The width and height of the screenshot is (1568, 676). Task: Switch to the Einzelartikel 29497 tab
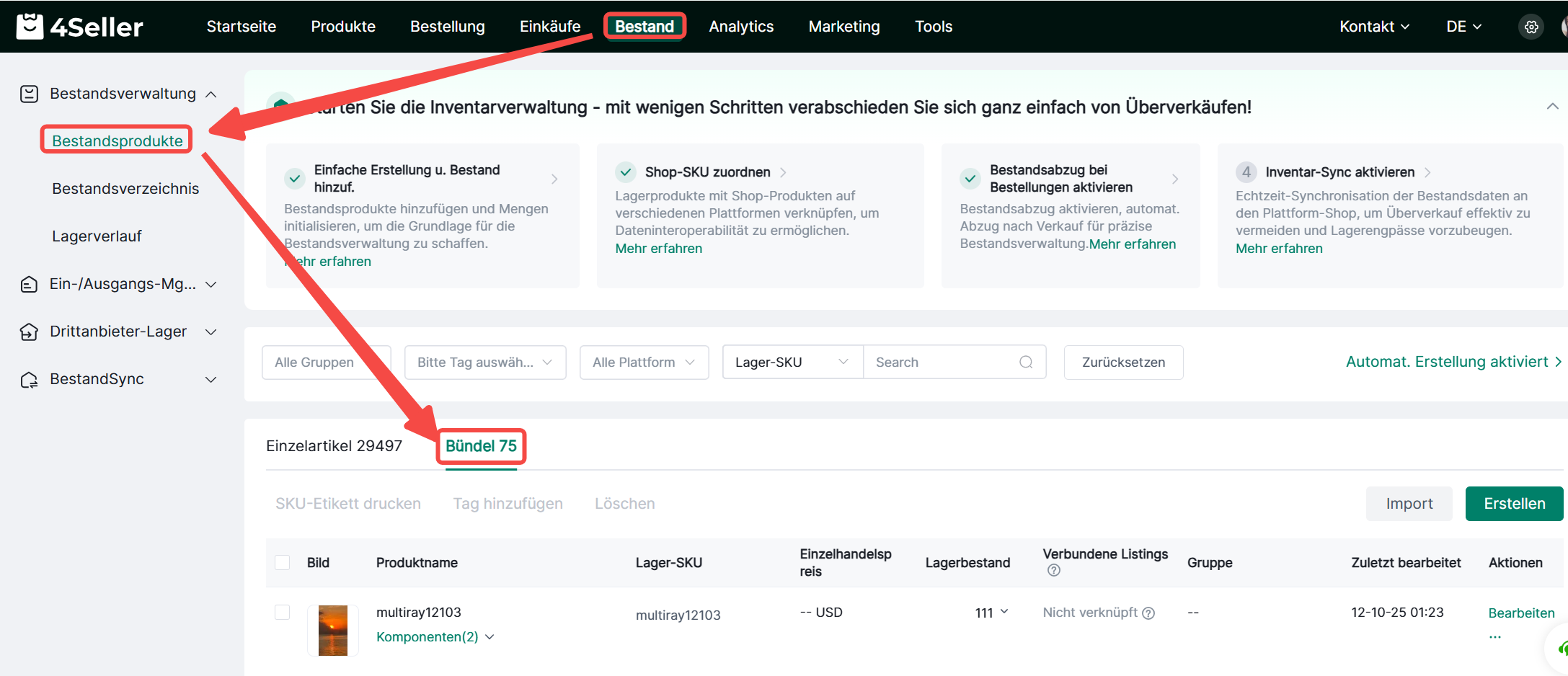334,446
